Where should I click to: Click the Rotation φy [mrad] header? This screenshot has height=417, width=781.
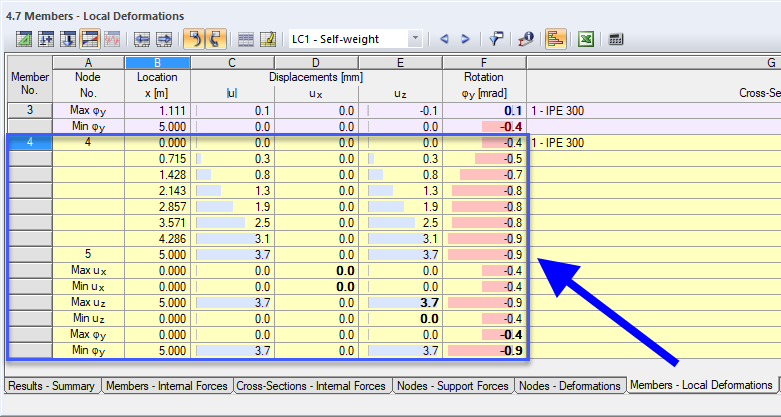(x=484, y=85)
